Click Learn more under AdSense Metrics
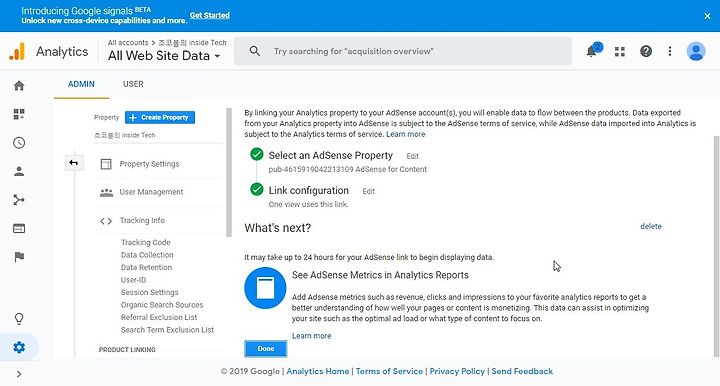The width and height of the screenshot is (720, 386). 311,336
